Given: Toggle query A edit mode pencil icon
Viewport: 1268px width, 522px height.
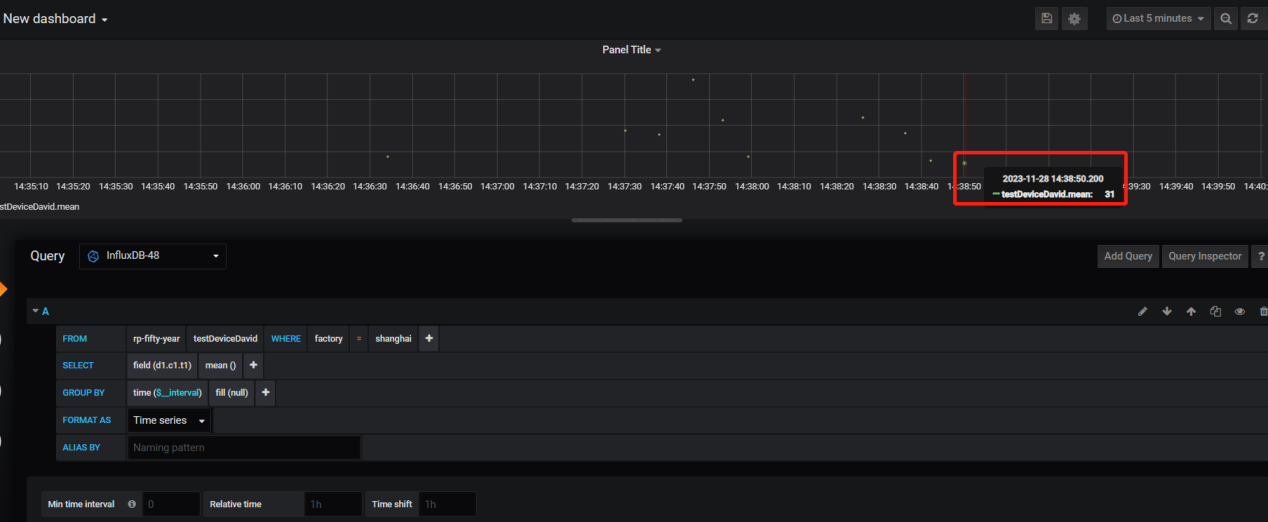Looking at the screenshot, I should pos(1143,312).
